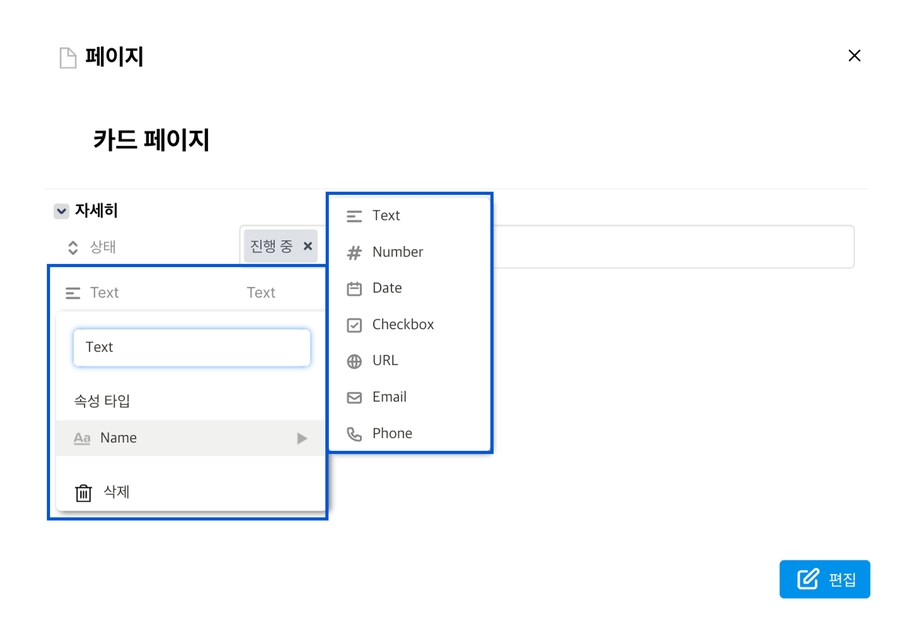Select 삭제 to delete the property
Screen dimensions: 900x624
coord(117,492)
